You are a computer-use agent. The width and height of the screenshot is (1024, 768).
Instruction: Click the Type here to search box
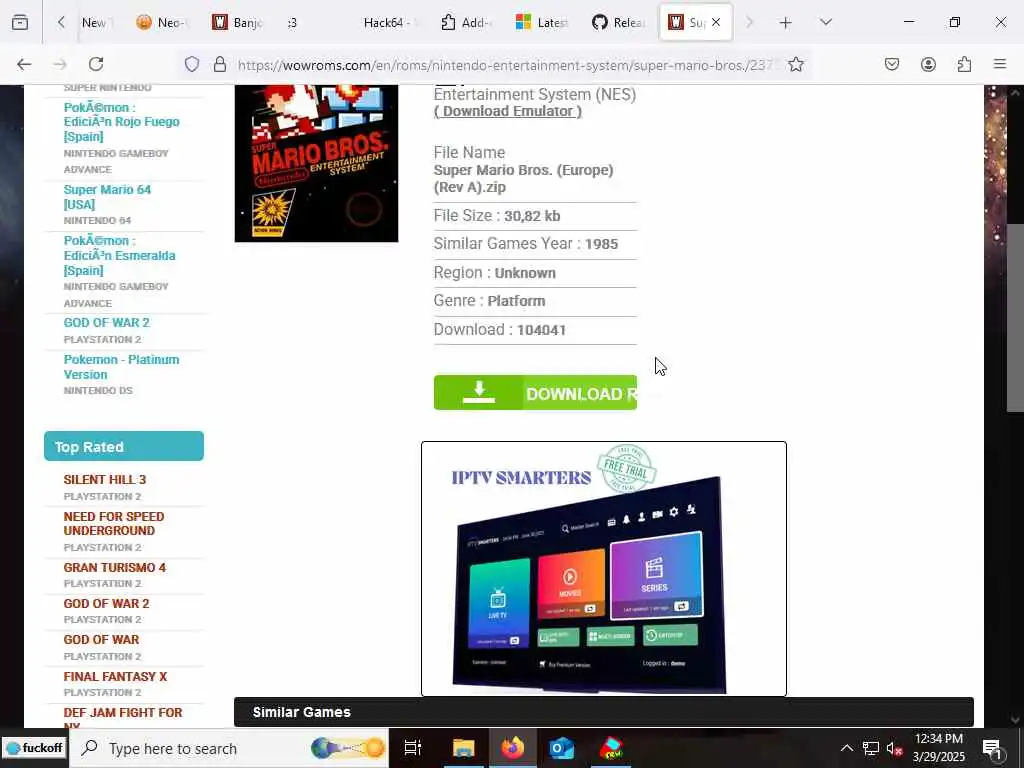229,748
